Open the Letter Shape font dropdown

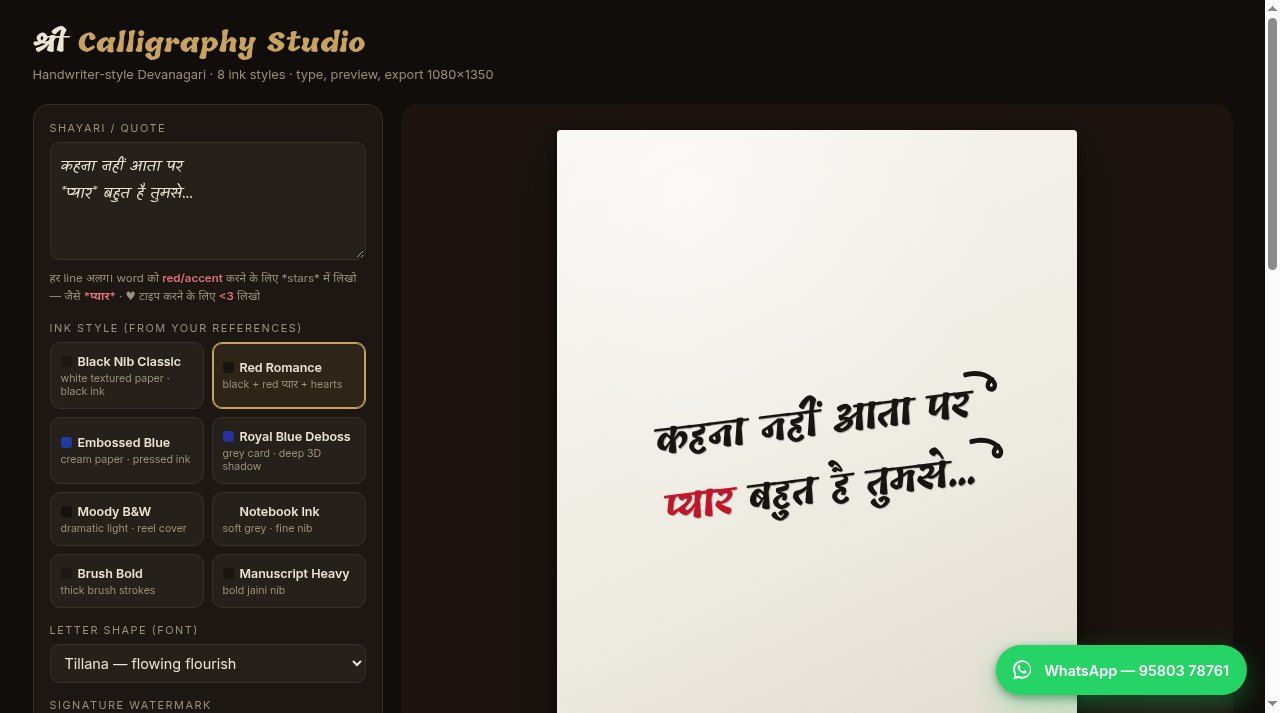208,664
